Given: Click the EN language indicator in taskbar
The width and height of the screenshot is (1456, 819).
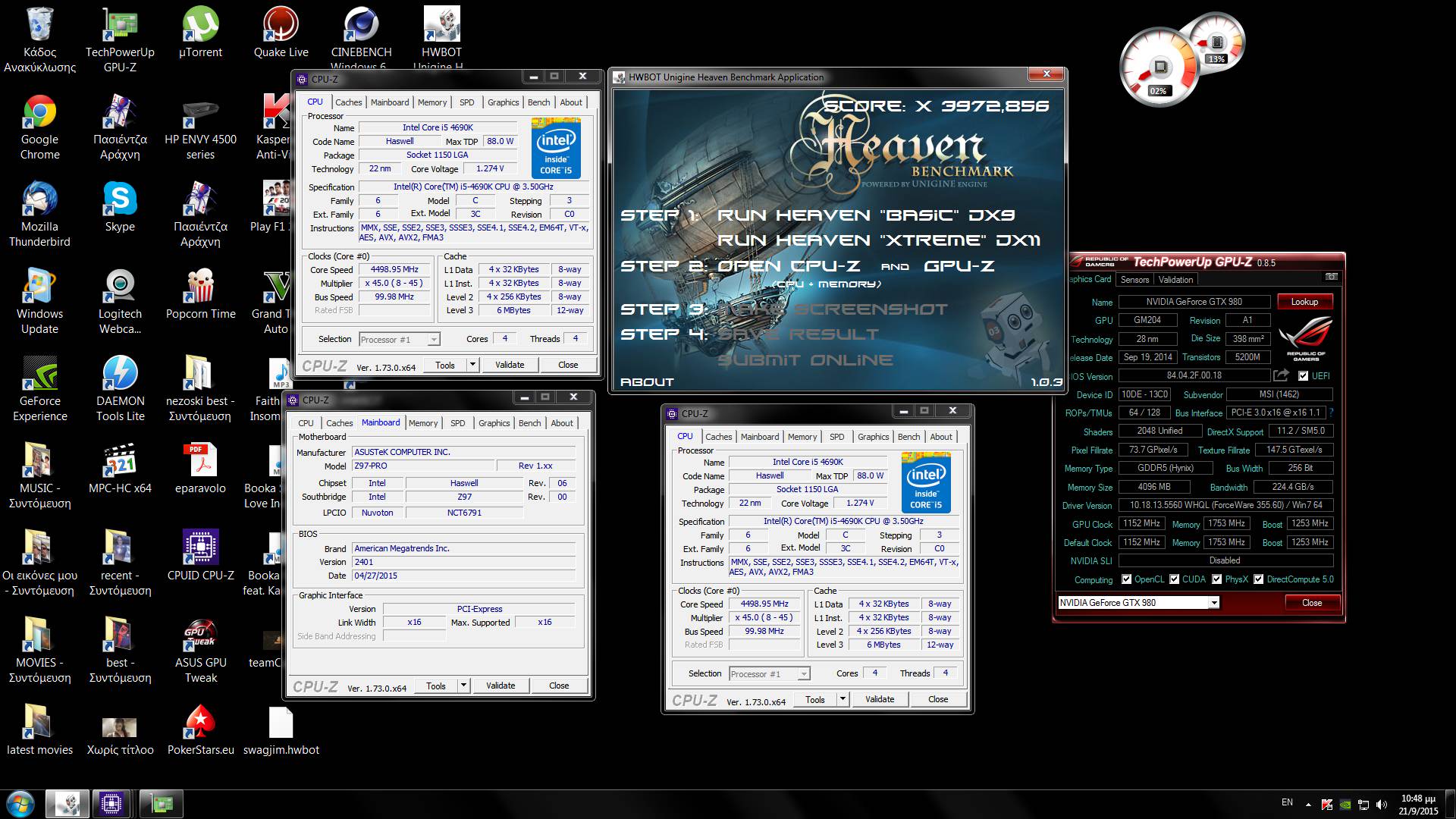Looking at the screenshot, I should pos(1287,802).
